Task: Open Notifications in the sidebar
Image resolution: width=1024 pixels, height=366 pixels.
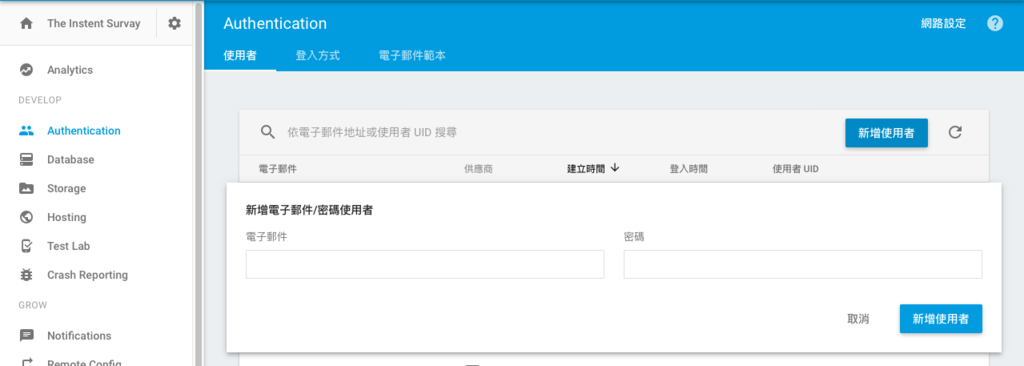Action: click(79, 335)
